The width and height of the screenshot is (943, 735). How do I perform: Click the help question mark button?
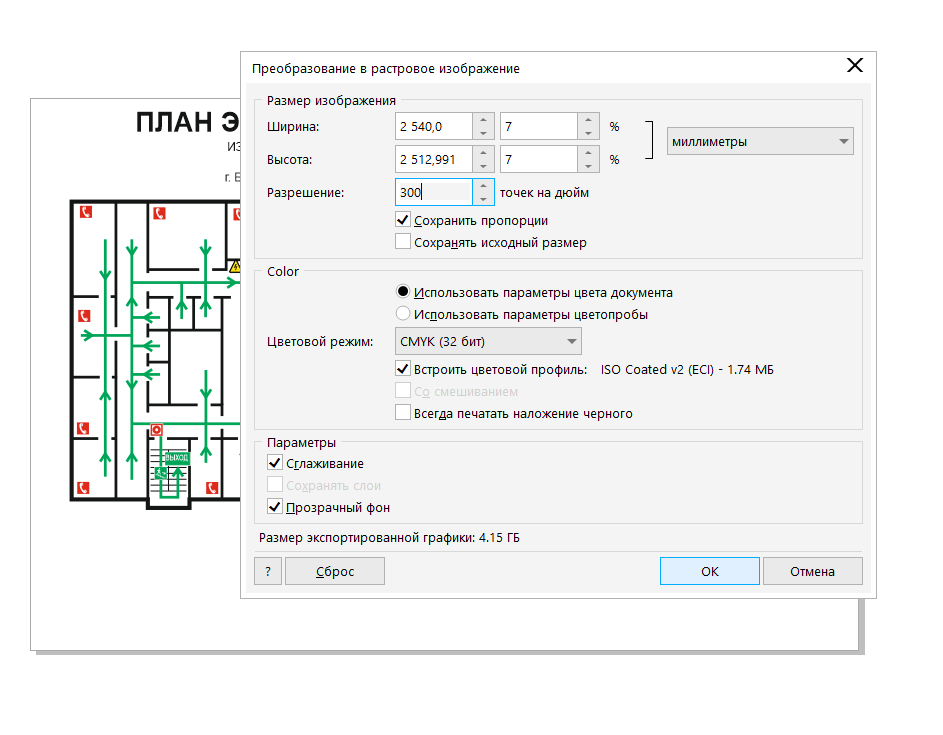pos(268,571)
